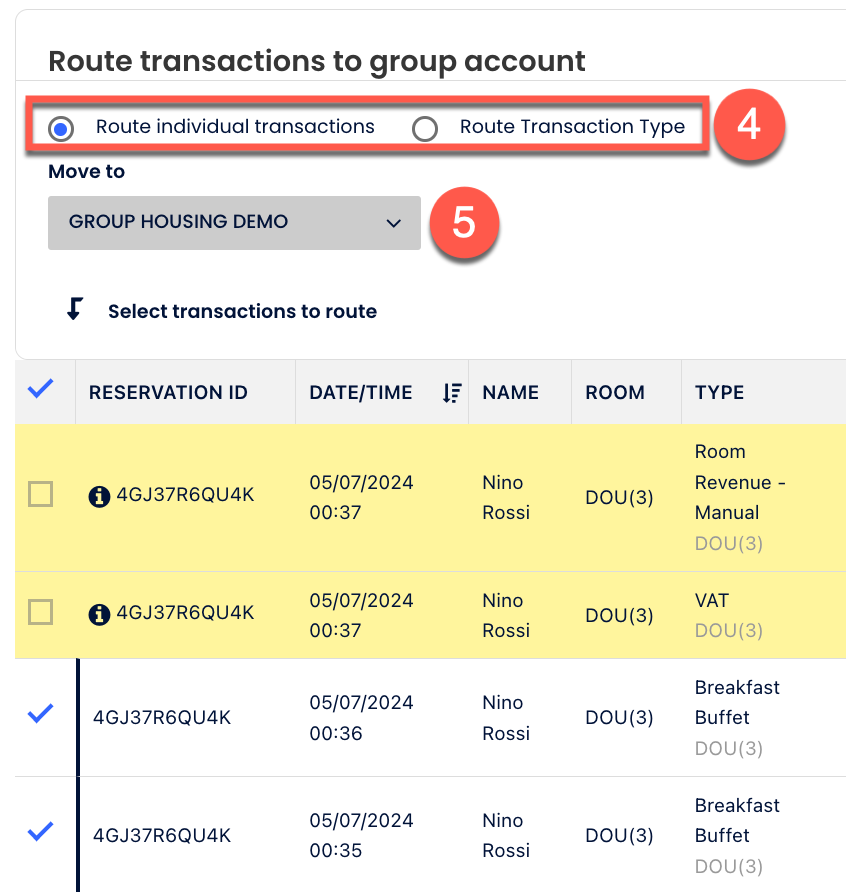Click red step 5 annotation badge
The image size is (846, 892).
[464, 222]
